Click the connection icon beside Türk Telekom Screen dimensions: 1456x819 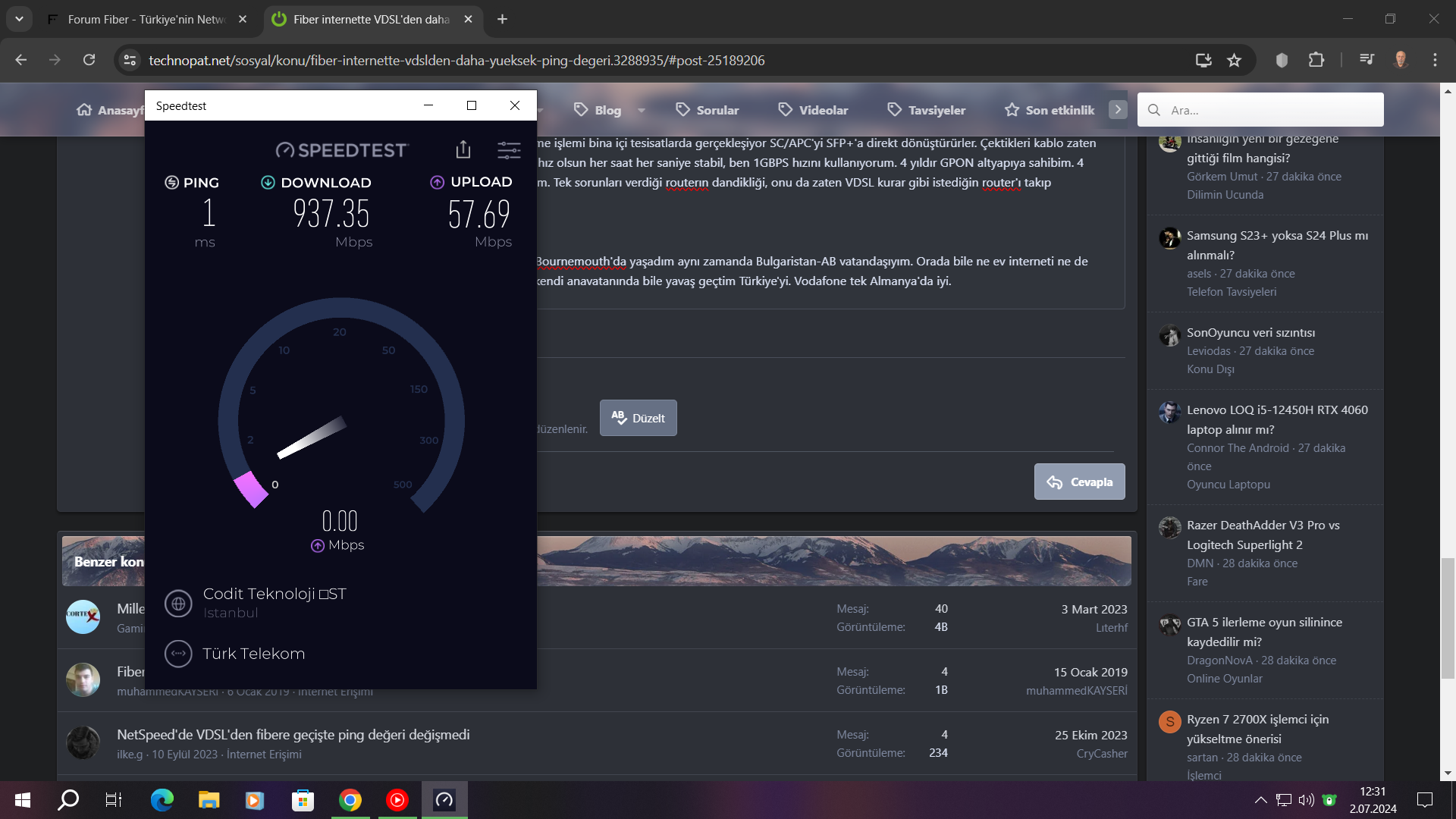pyautogui.click(x=178, y=653)
